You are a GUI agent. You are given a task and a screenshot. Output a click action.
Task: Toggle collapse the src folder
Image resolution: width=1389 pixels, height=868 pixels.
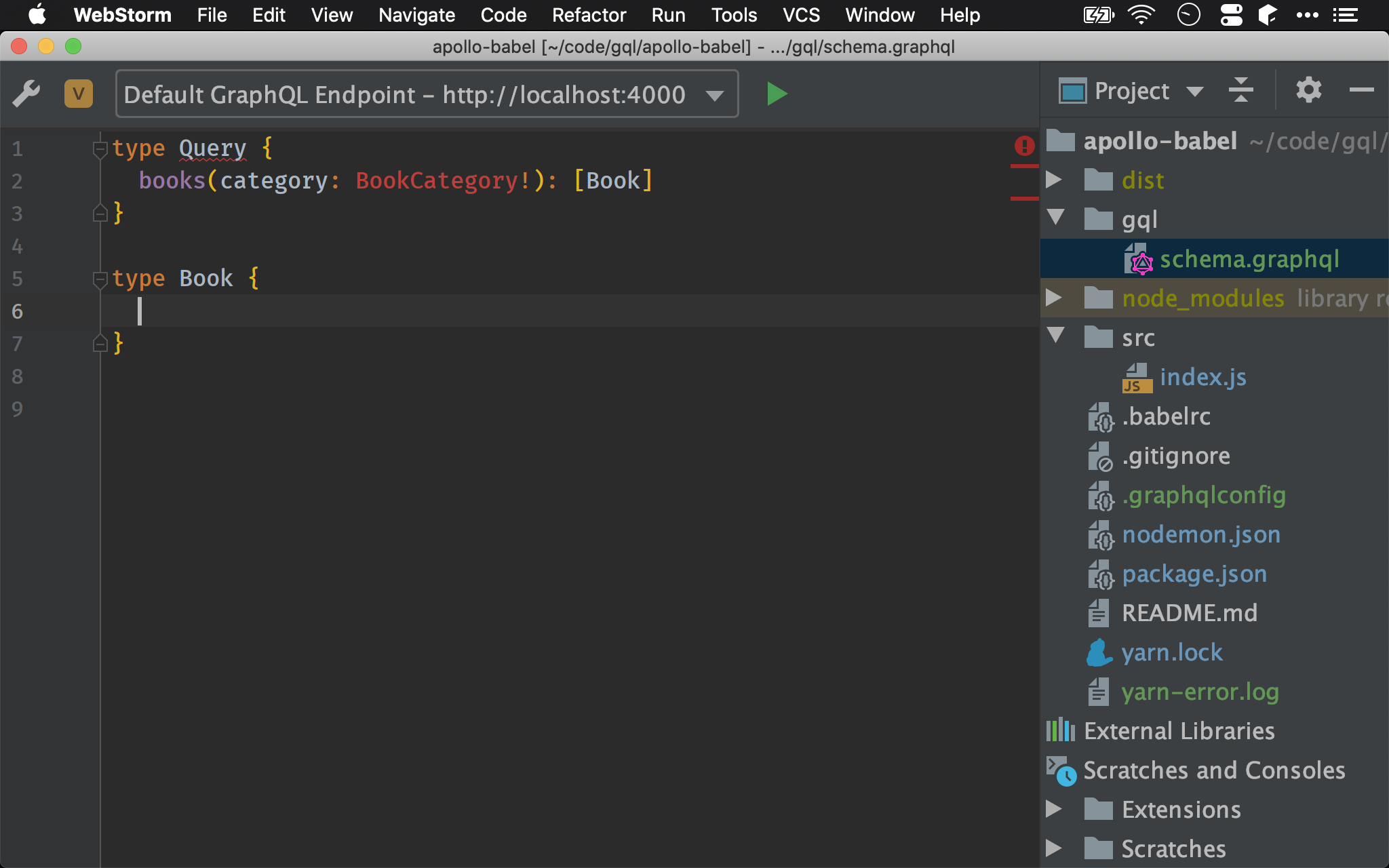click(1058, 337)
